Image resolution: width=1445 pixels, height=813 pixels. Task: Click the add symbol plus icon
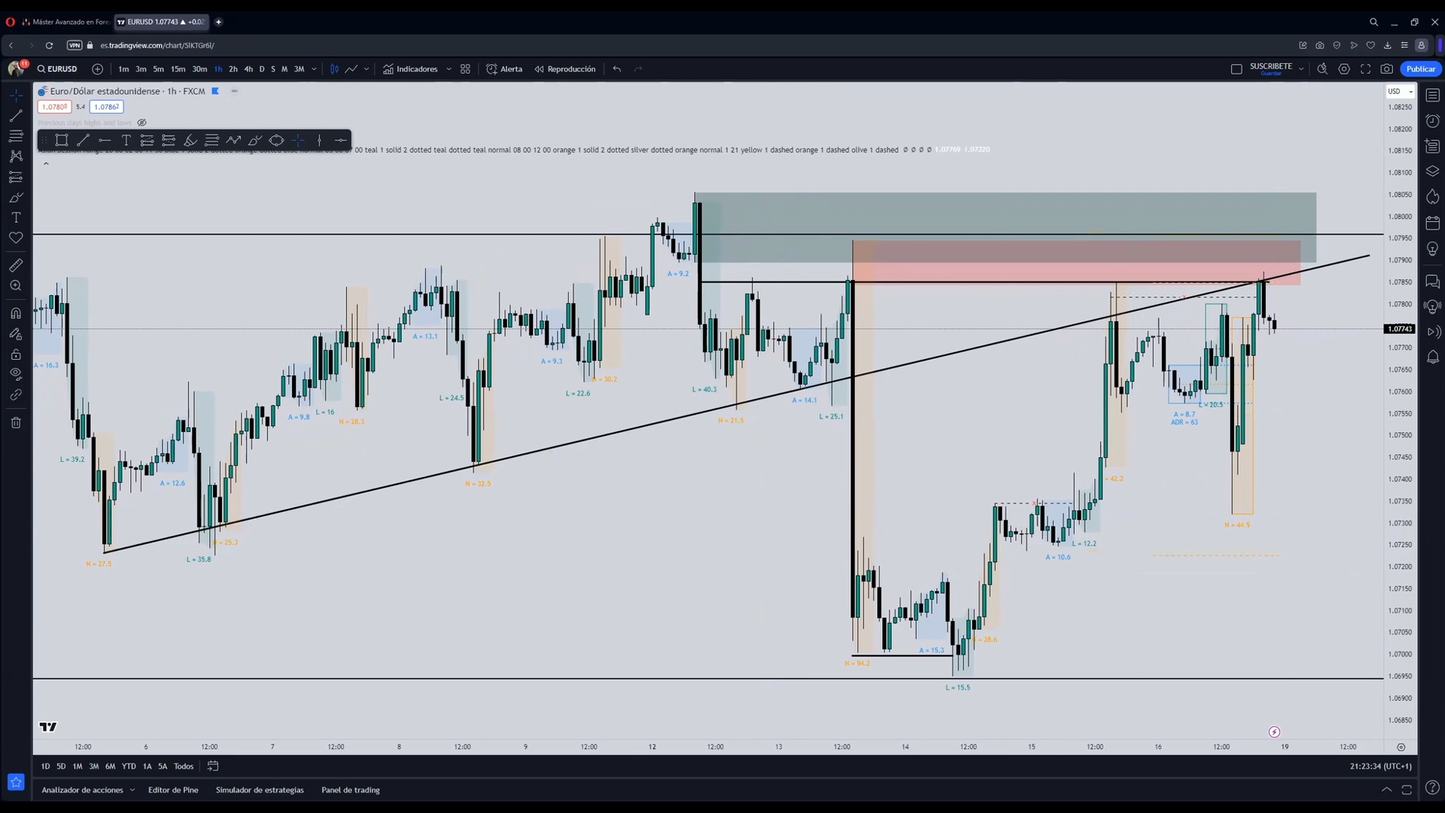[x=97, y=69]
